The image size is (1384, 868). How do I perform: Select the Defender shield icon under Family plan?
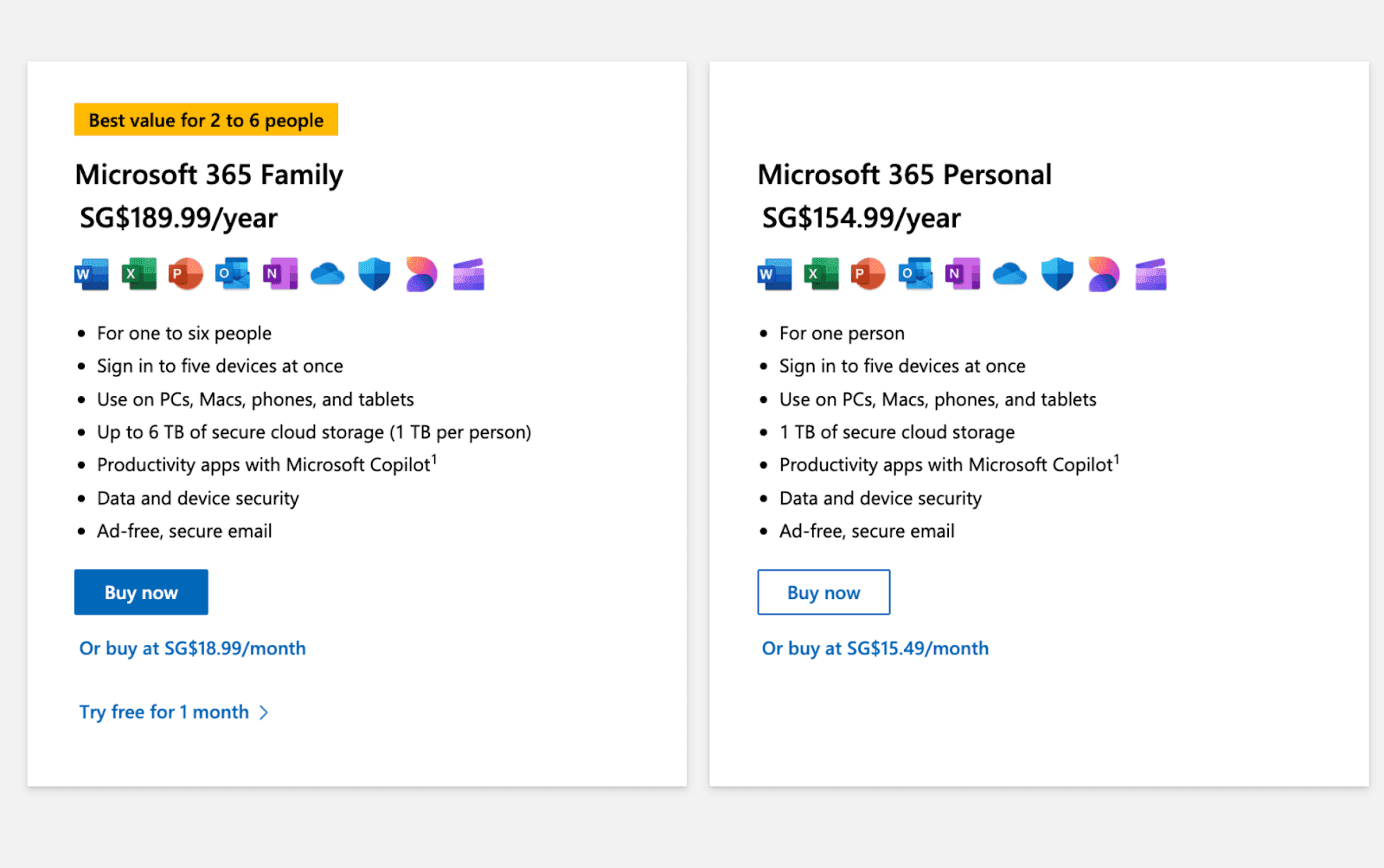tap(373, 274)
